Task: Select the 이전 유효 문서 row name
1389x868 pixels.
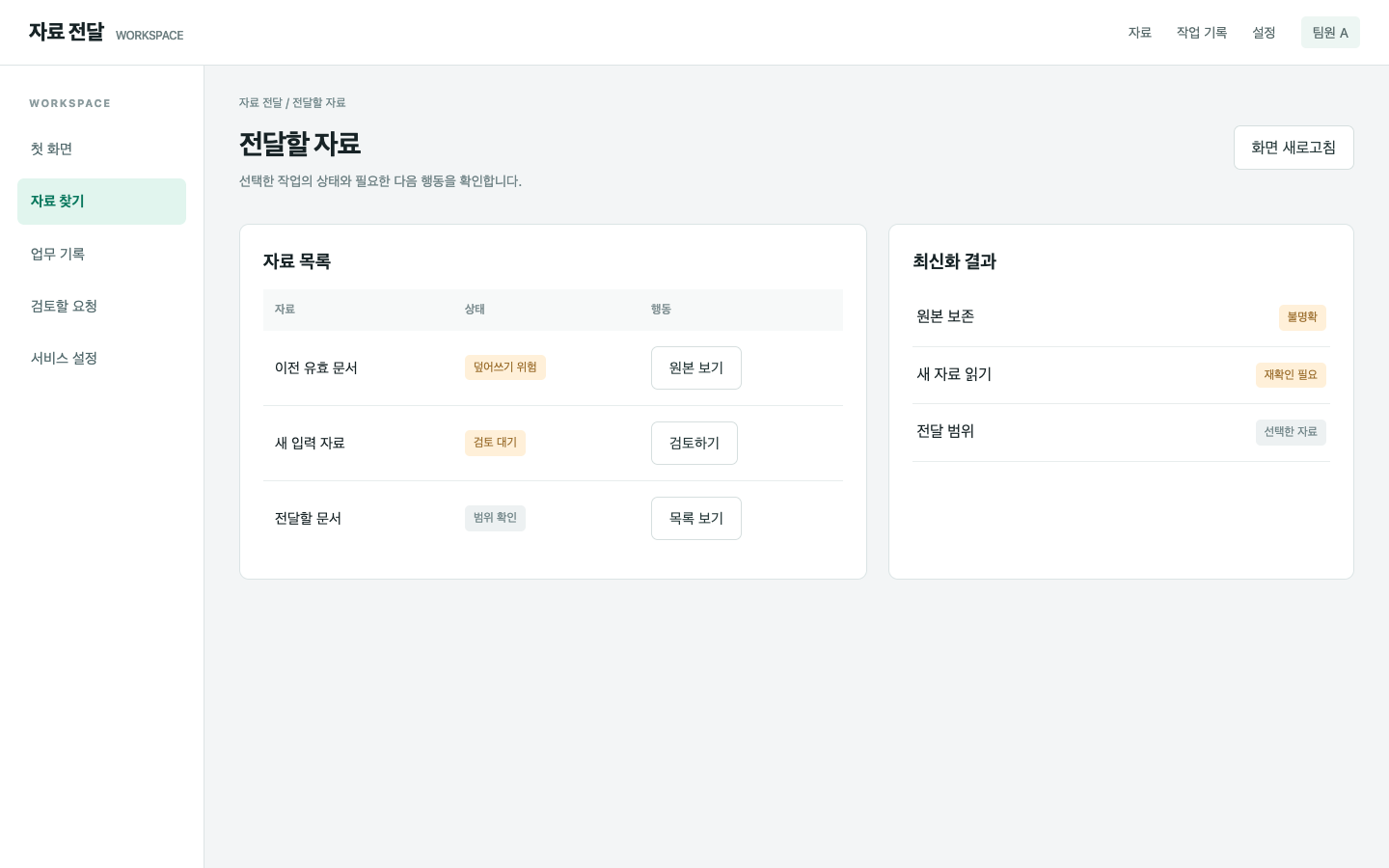Action: [316, 367]
